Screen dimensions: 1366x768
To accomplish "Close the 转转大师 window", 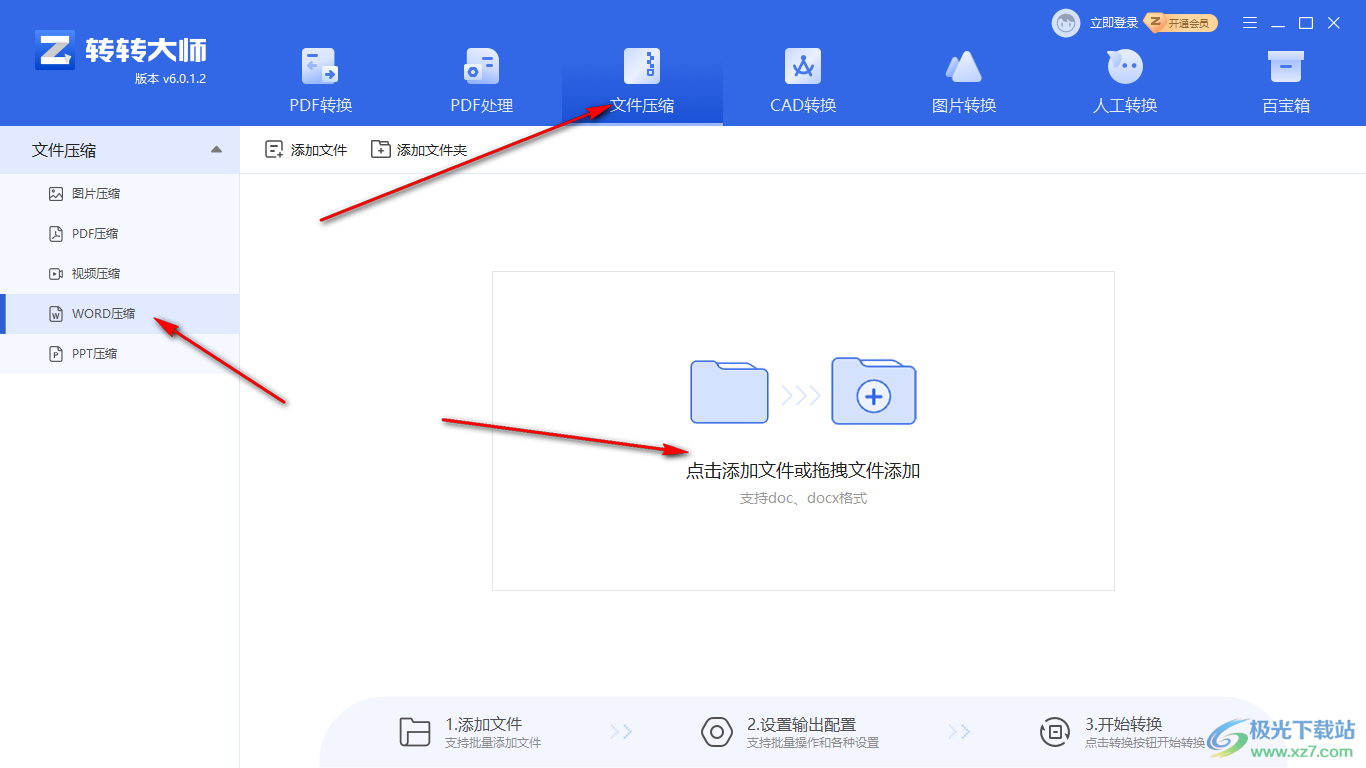I will pos(1334,23).
